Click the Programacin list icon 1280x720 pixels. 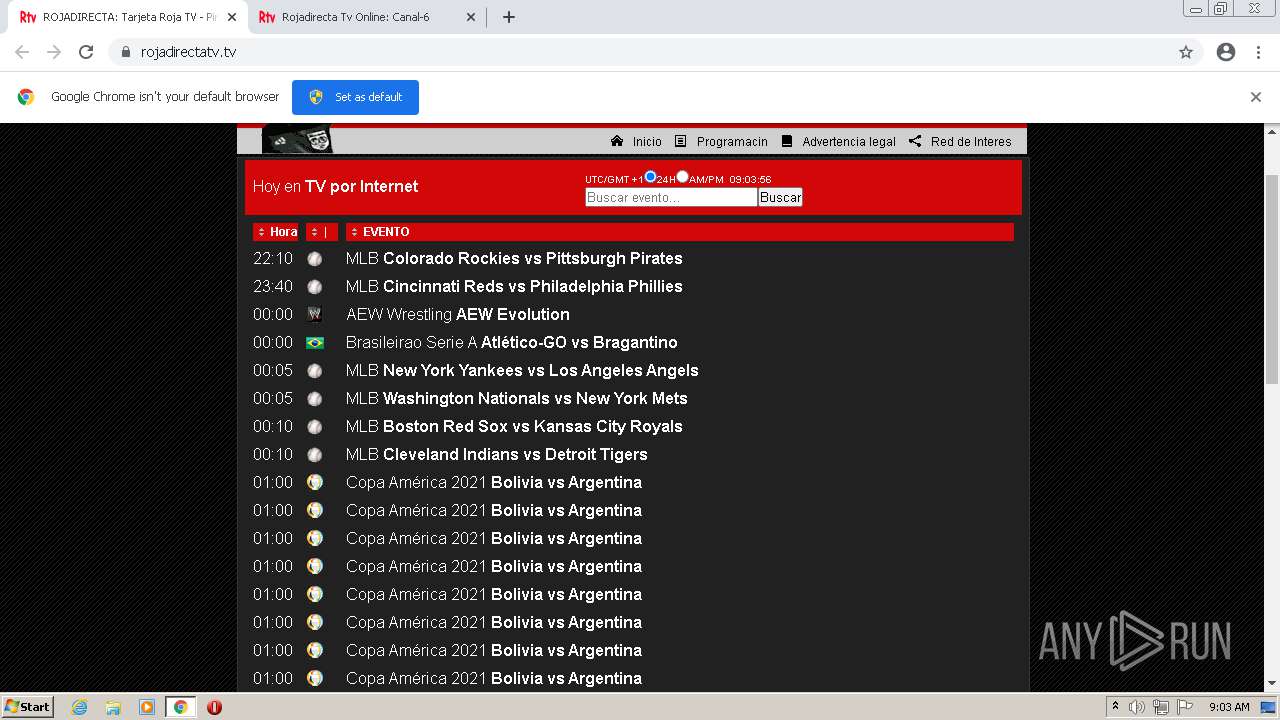click(x=681, y=141)
